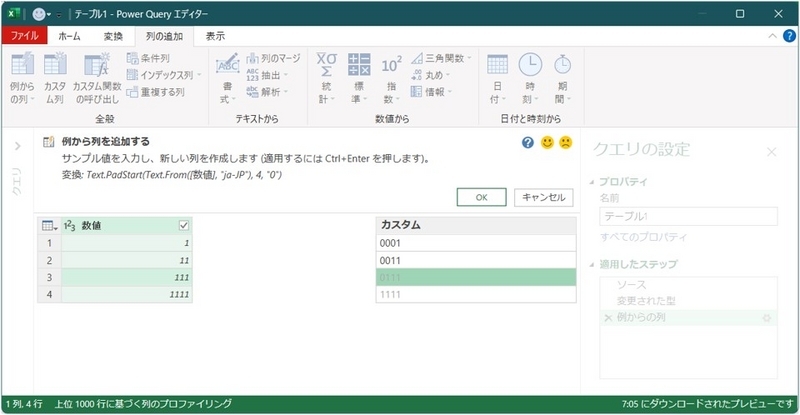Viewport: 800px width, 415px height.
Task: Collapse the ribbon with the chevron
Action: tap(772, 36)
